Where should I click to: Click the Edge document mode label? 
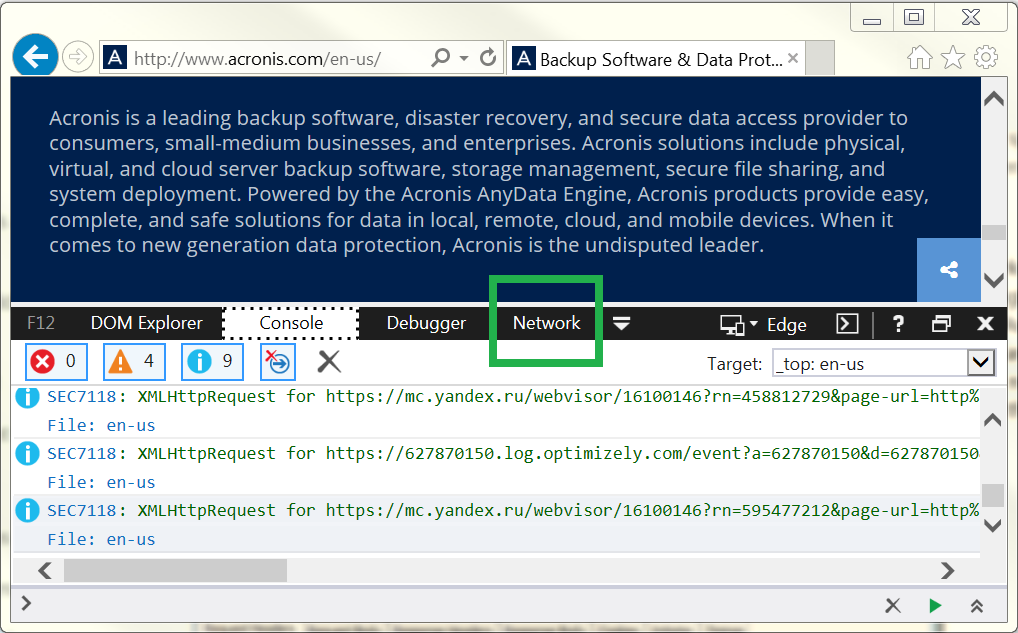tap(786, 325)
